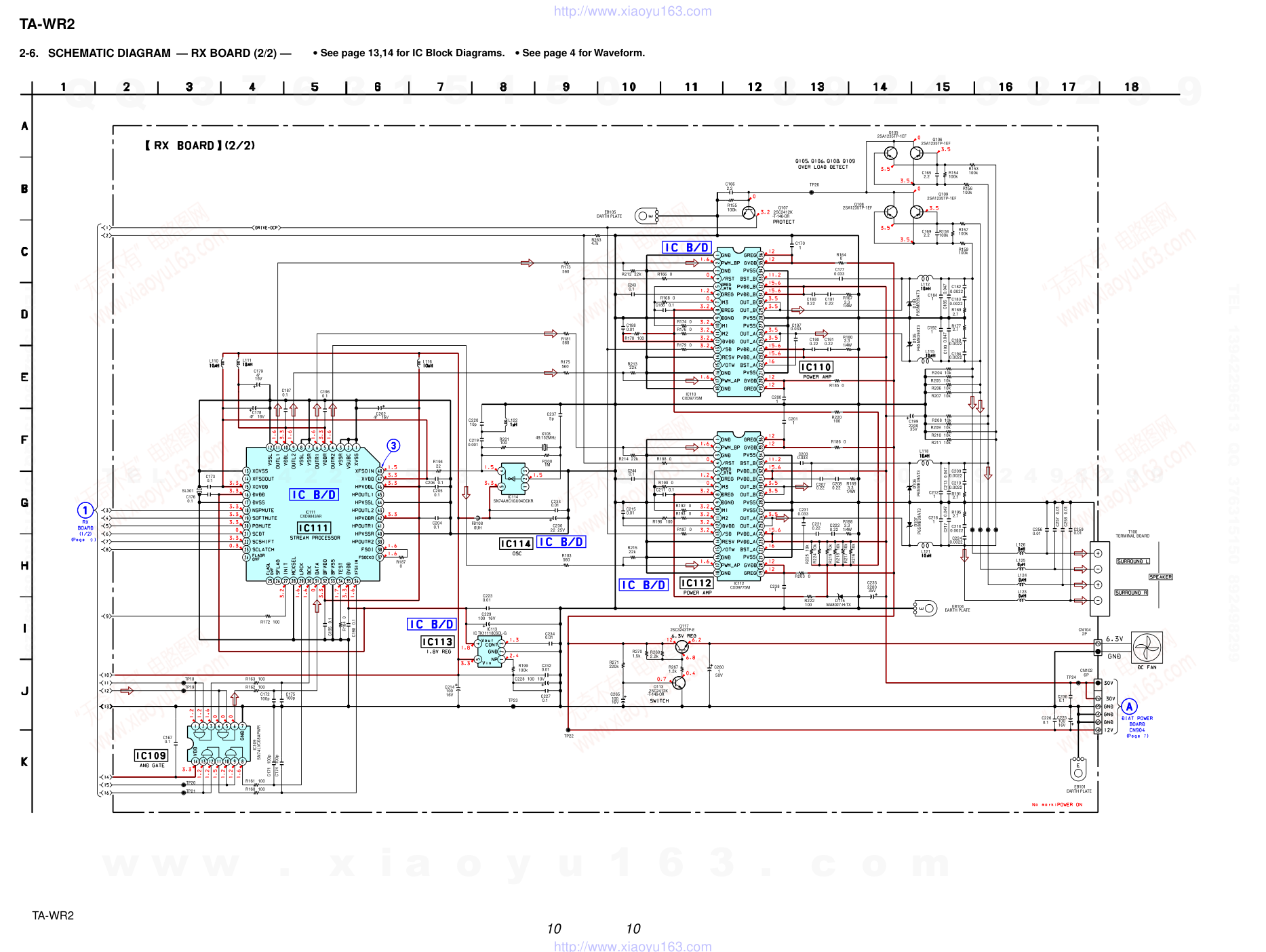Click the IC B/D label left of IC112
This screenshot has width=1266, height=952.
[x=644, y=584]
